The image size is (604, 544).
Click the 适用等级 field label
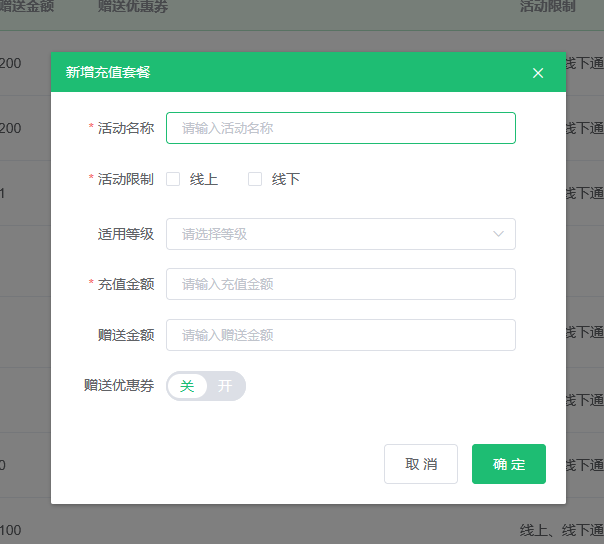point(125,234)
